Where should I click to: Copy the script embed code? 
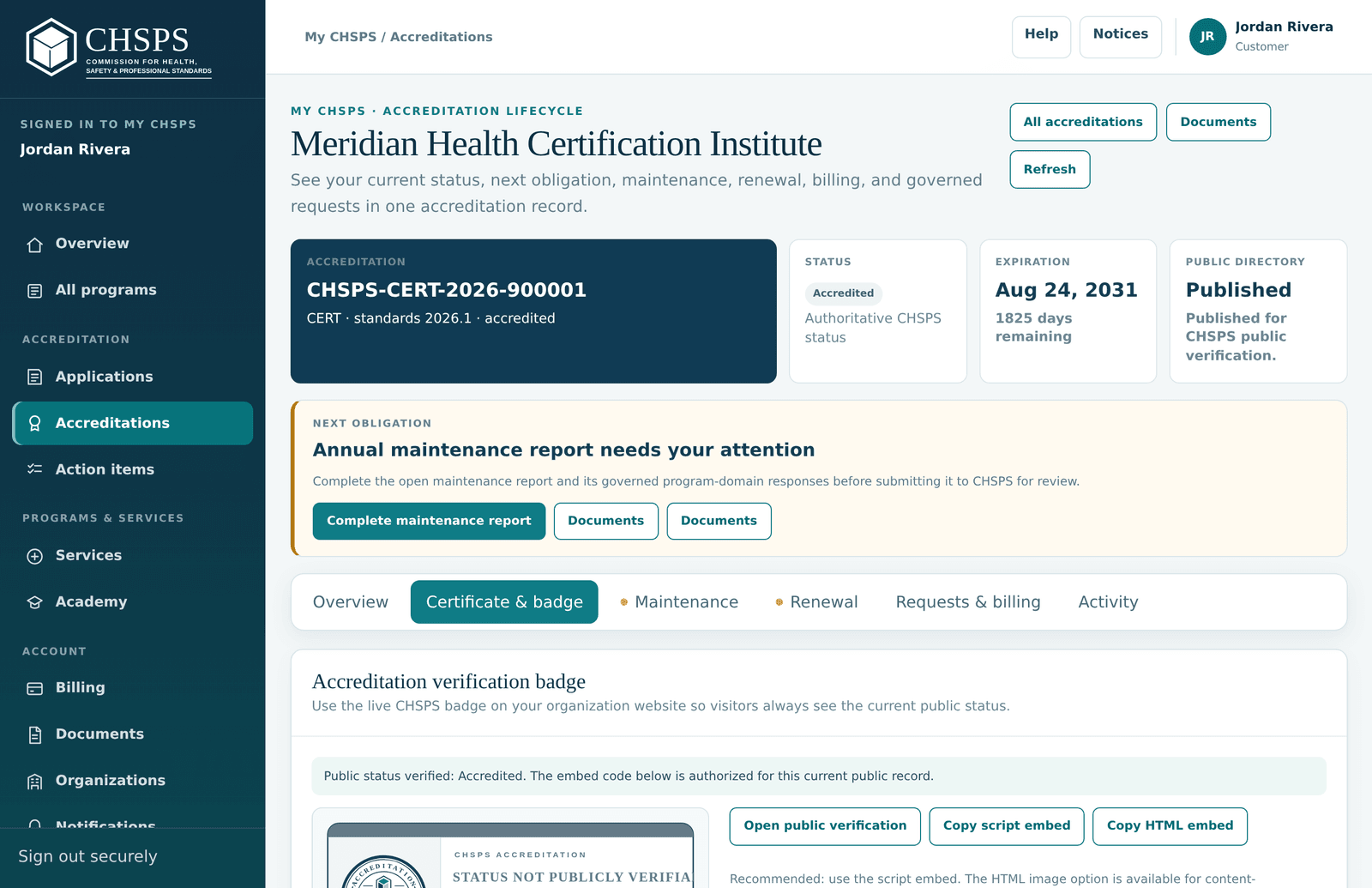coord(1007,826)
